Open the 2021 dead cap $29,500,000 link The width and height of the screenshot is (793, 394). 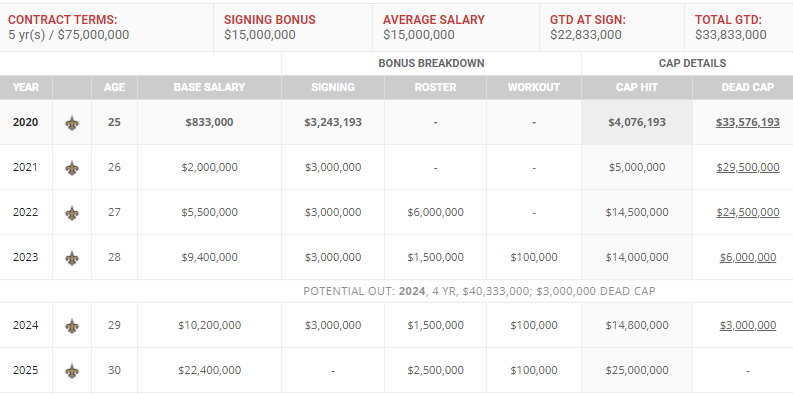747,167
